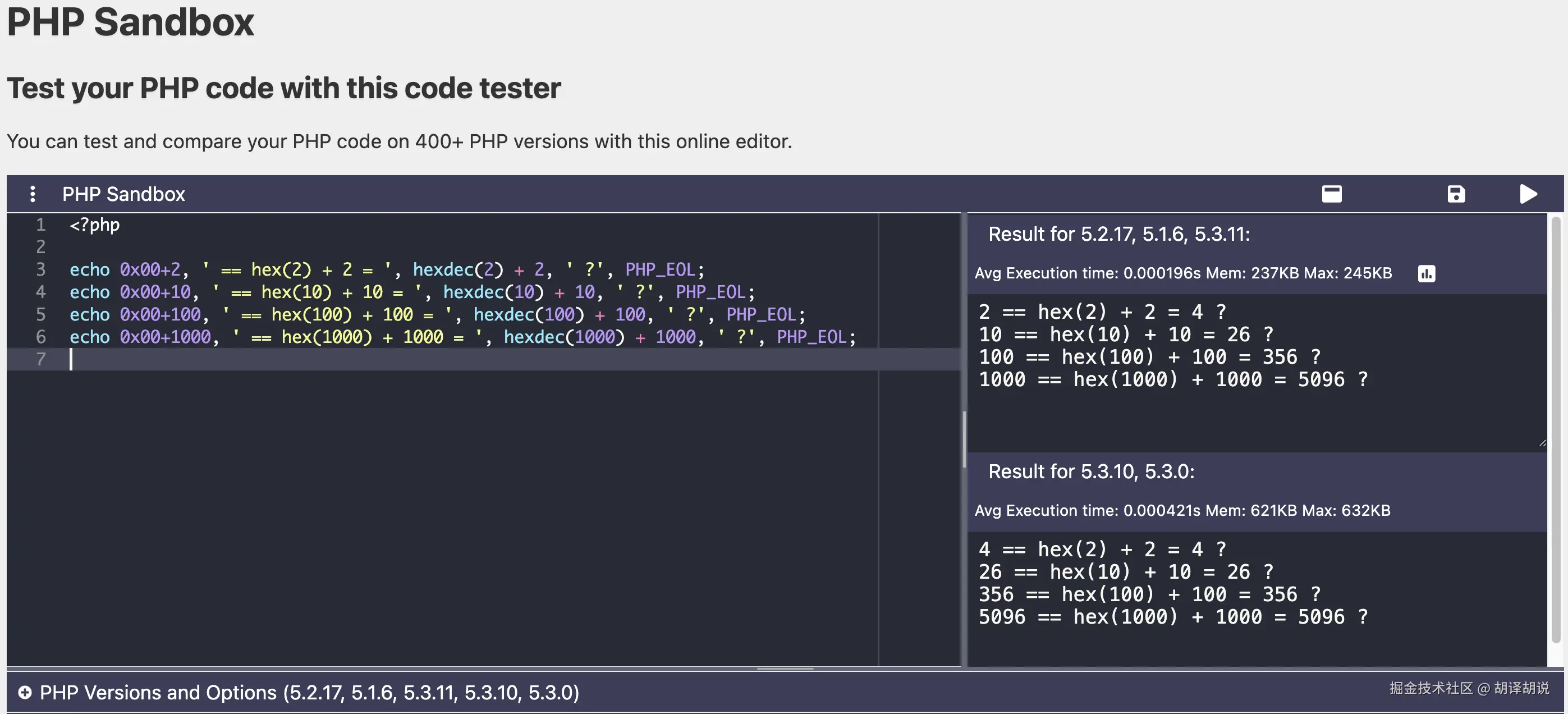This screenshot has height=714, width=1568.
Task: Click the <?php opening tag line
Action: click(95, 225)
